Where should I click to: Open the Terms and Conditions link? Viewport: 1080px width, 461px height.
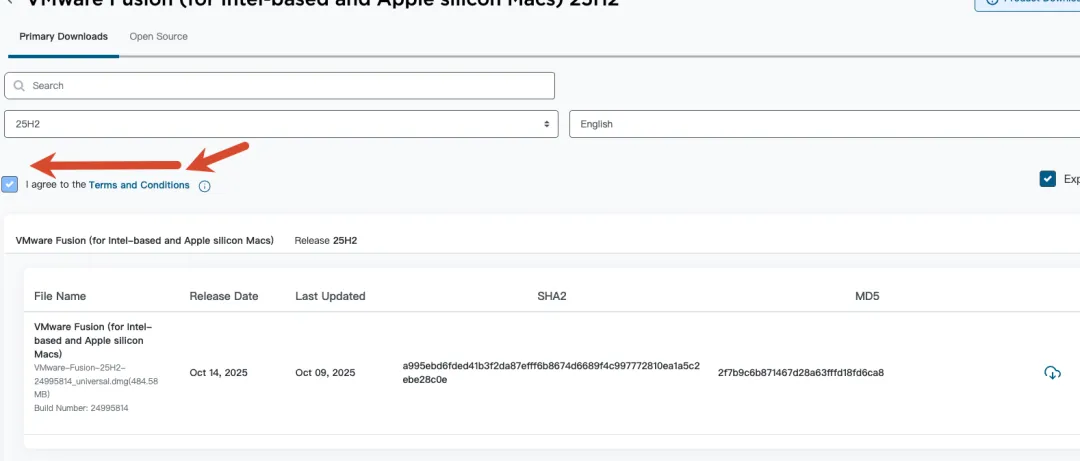coord(139,185)
